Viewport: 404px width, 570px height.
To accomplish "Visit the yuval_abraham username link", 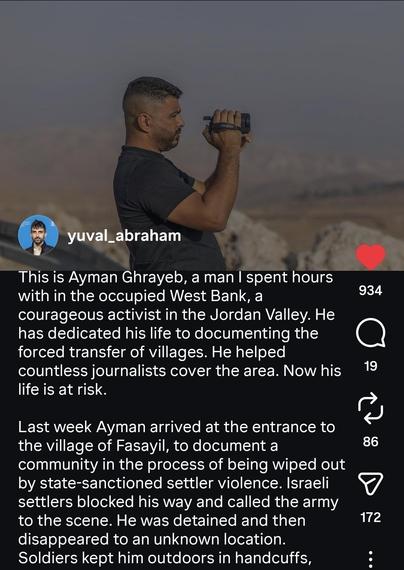I will click(124, 236).
